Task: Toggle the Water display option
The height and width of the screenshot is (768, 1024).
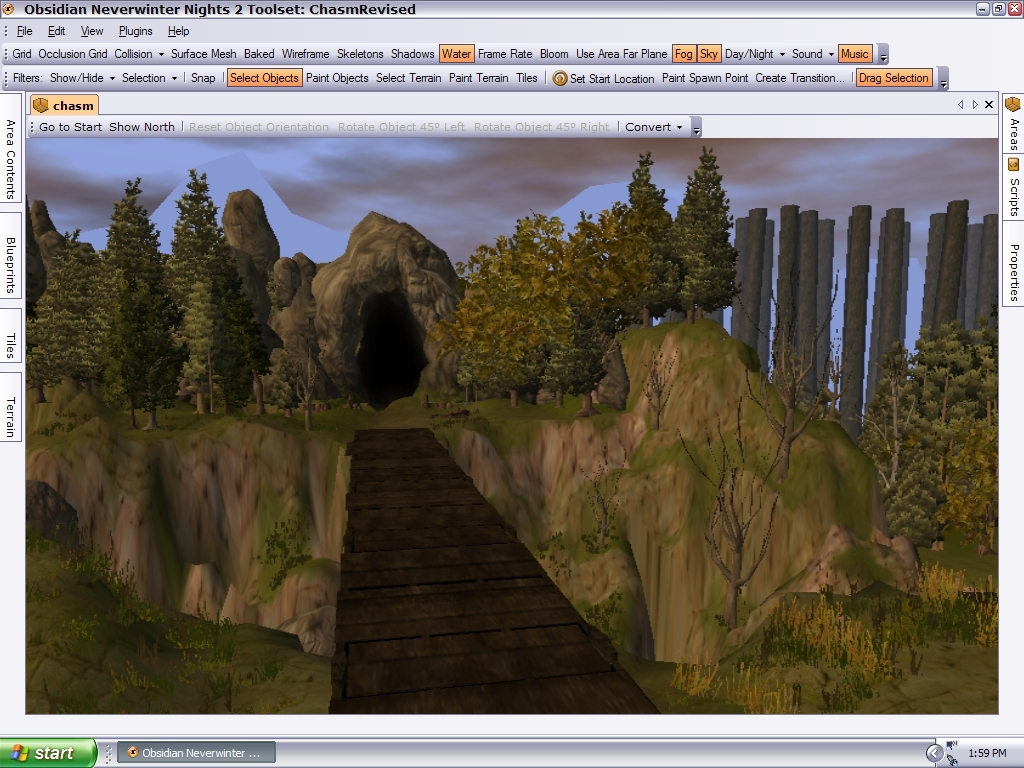Action: click(456, 54)
